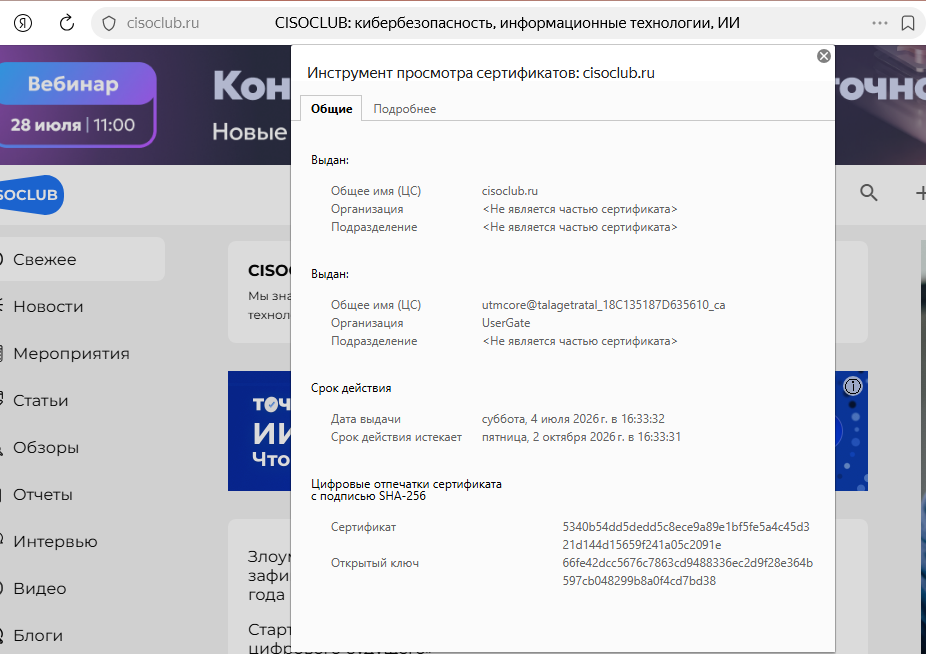
Task: Click the Yandex home icon in toolbar
Action: click(x=23, y=23)
